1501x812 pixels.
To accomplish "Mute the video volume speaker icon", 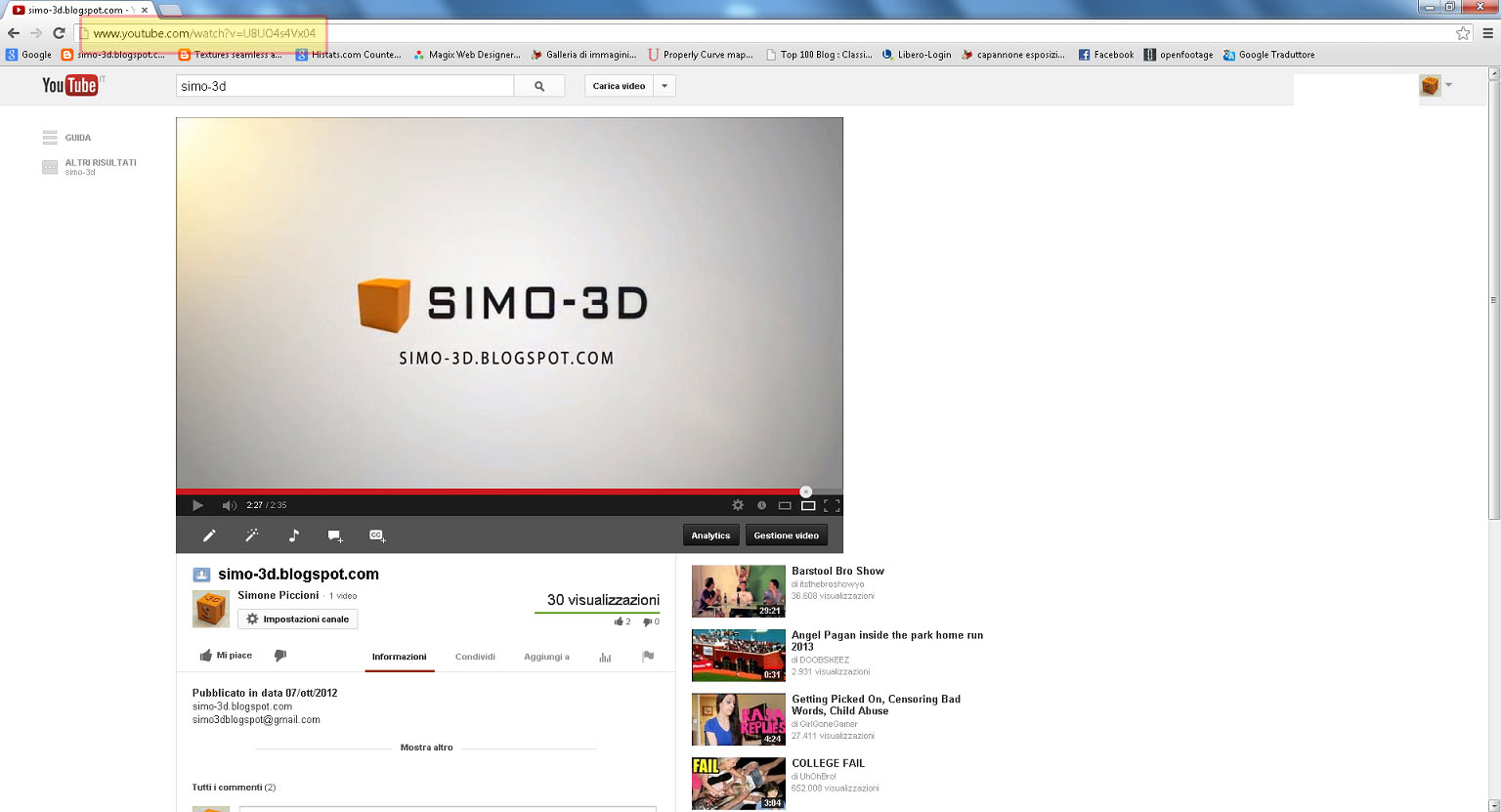I will [229, 505].
